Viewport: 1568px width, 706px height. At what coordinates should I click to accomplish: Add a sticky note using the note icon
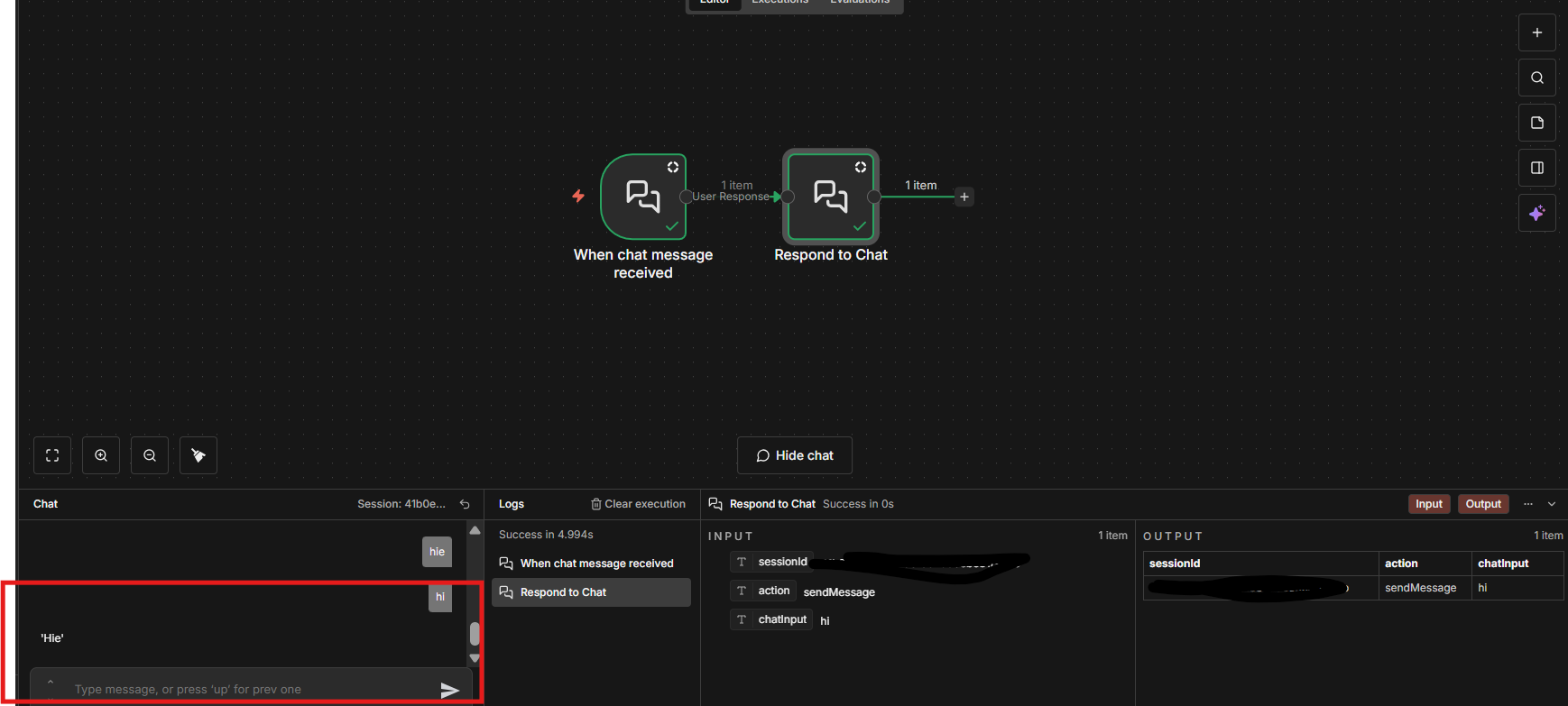point(1536,123)
